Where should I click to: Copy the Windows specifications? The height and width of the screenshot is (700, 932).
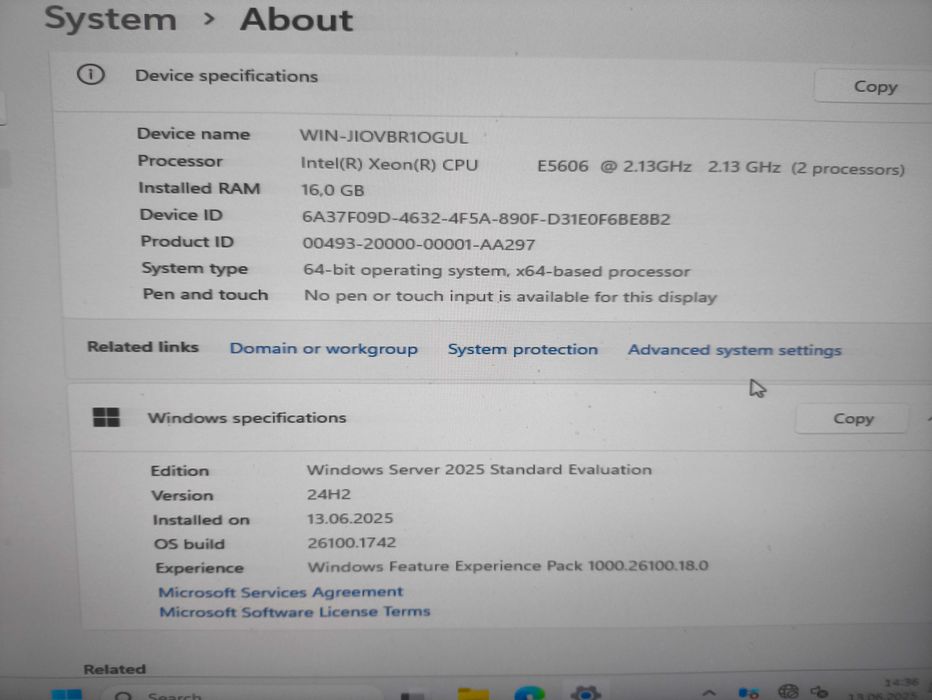(x=852, y=418)
